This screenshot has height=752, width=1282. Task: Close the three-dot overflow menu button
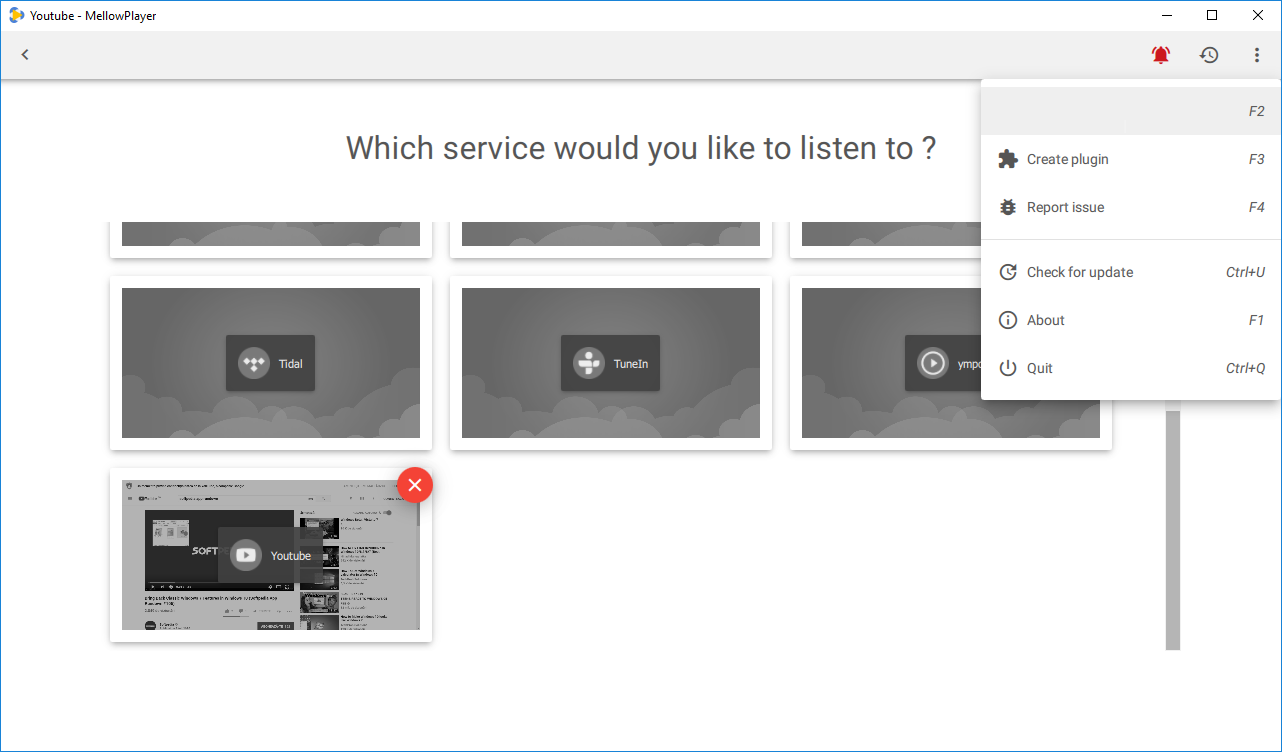[1257, 55]
